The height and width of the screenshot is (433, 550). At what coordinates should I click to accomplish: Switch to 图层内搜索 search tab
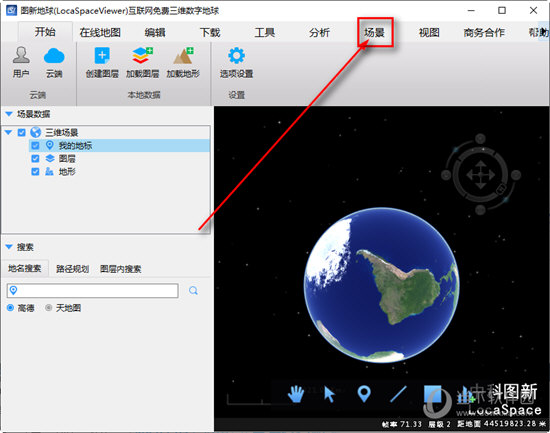tap(120, 269)
